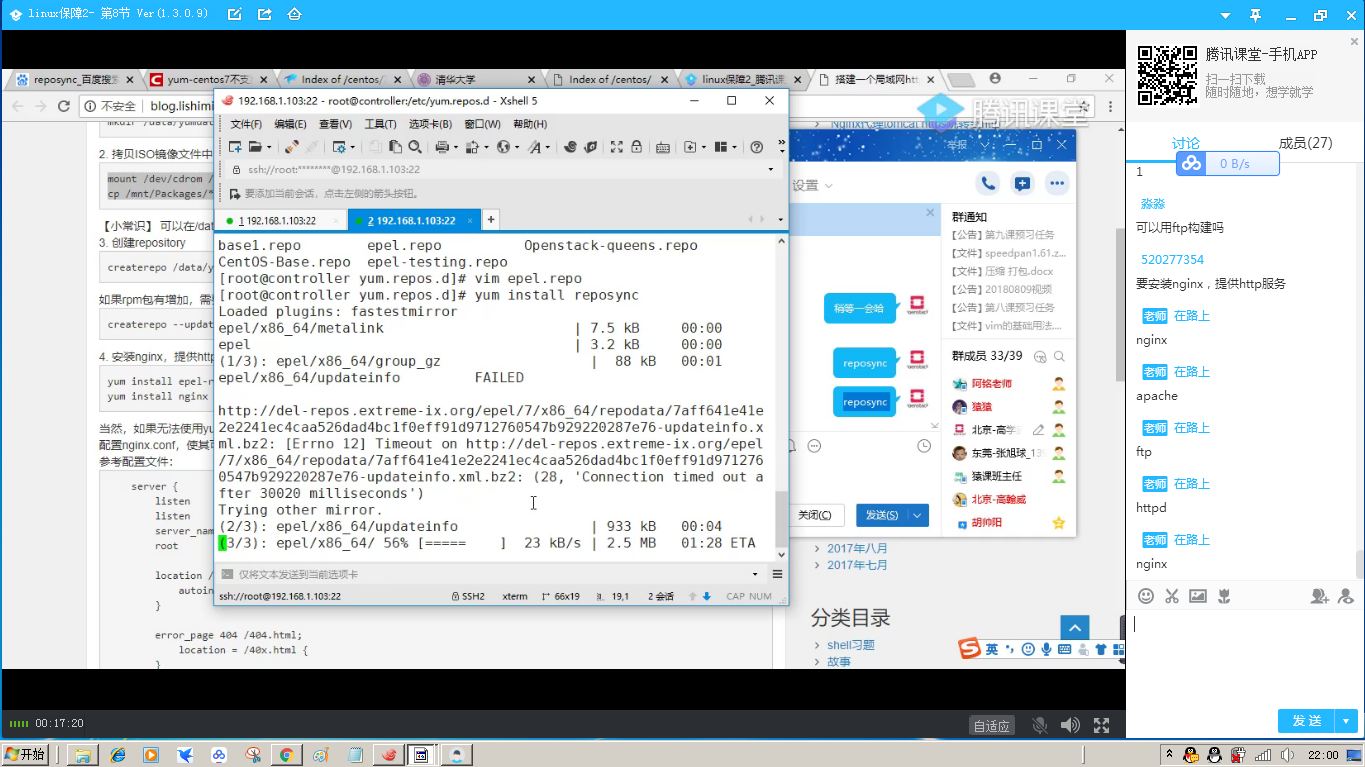Open the folder (Open Session) icon in Xshell toolbar
The image size is (1365, 767).
point(255,147)
